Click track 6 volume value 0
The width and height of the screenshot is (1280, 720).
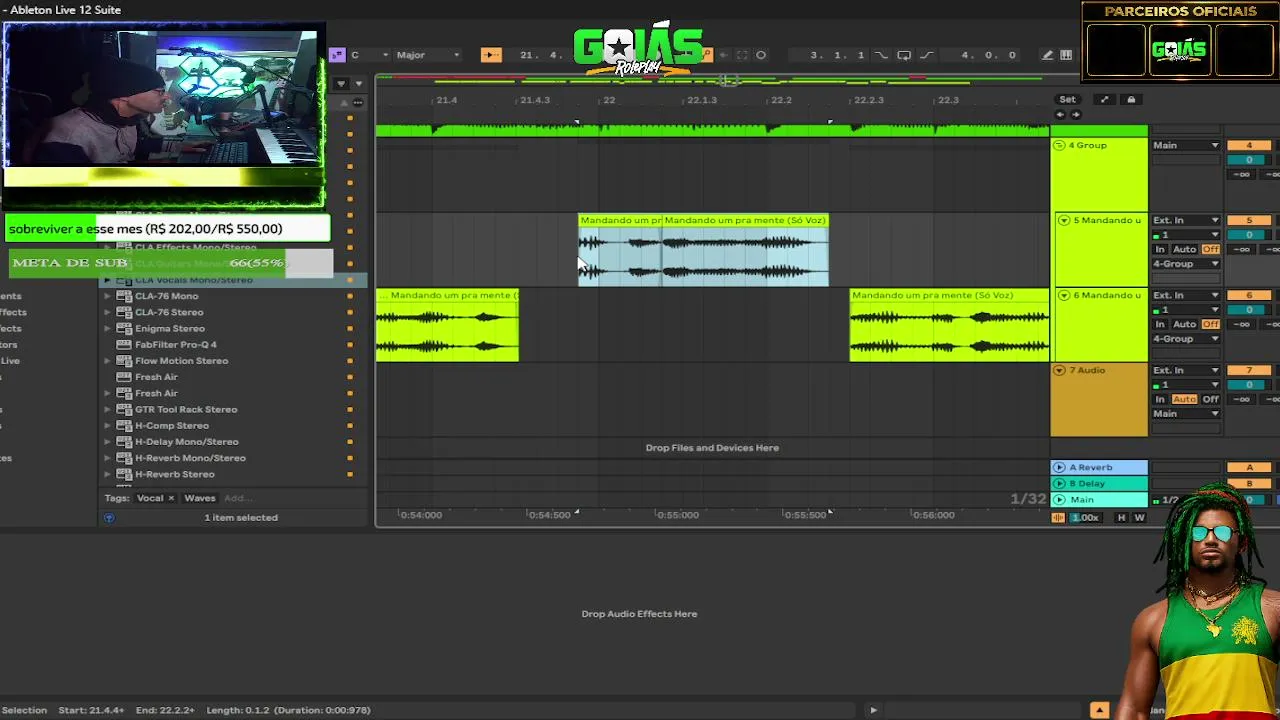(x=1249, y=310)
